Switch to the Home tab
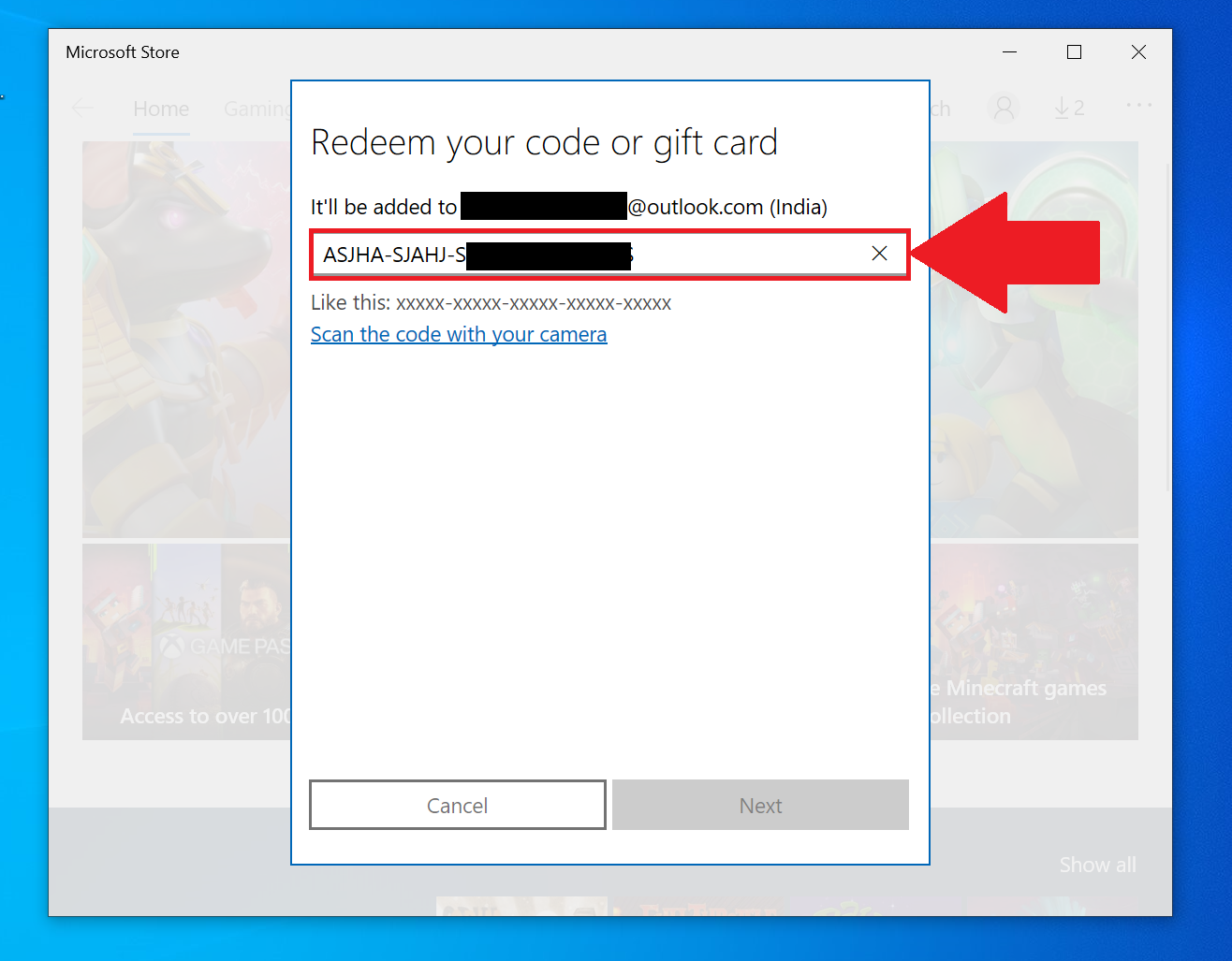Viewport: 1232px width, 961px height. (161, 109)
